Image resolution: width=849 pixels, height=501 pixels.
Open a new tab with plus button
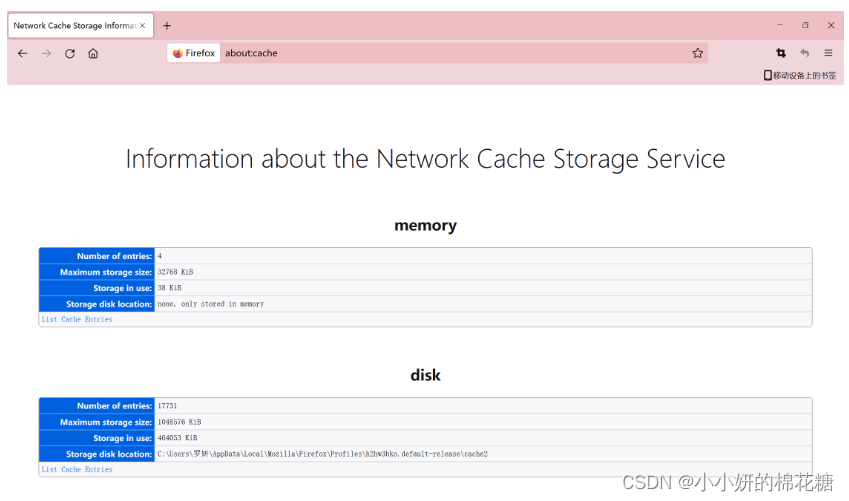pyautogui.click(x=167, y=25)
